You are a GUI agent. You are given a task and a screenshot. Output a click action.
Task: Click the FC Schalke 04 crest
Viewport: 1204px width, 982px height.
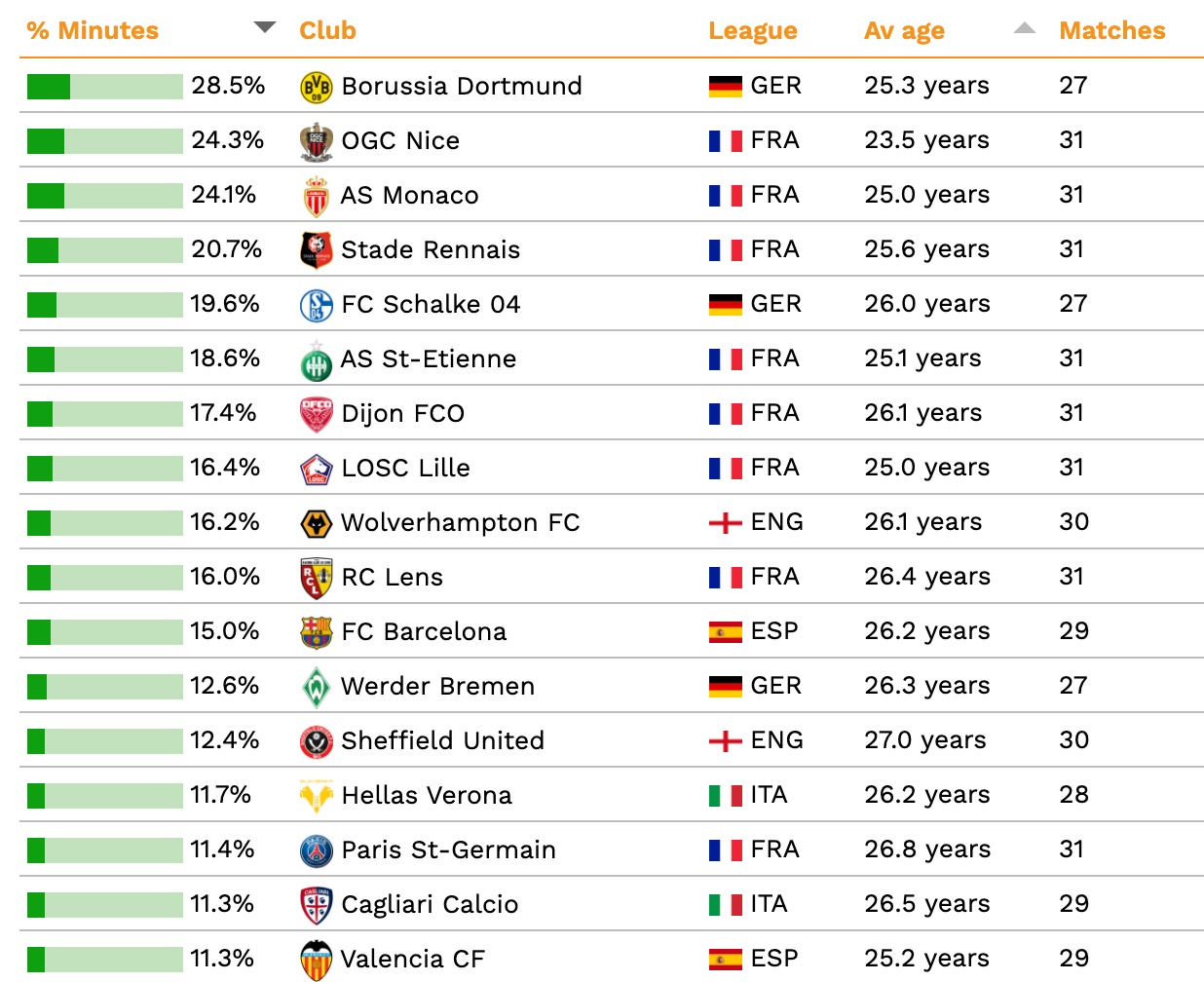[x=316, y=305]
